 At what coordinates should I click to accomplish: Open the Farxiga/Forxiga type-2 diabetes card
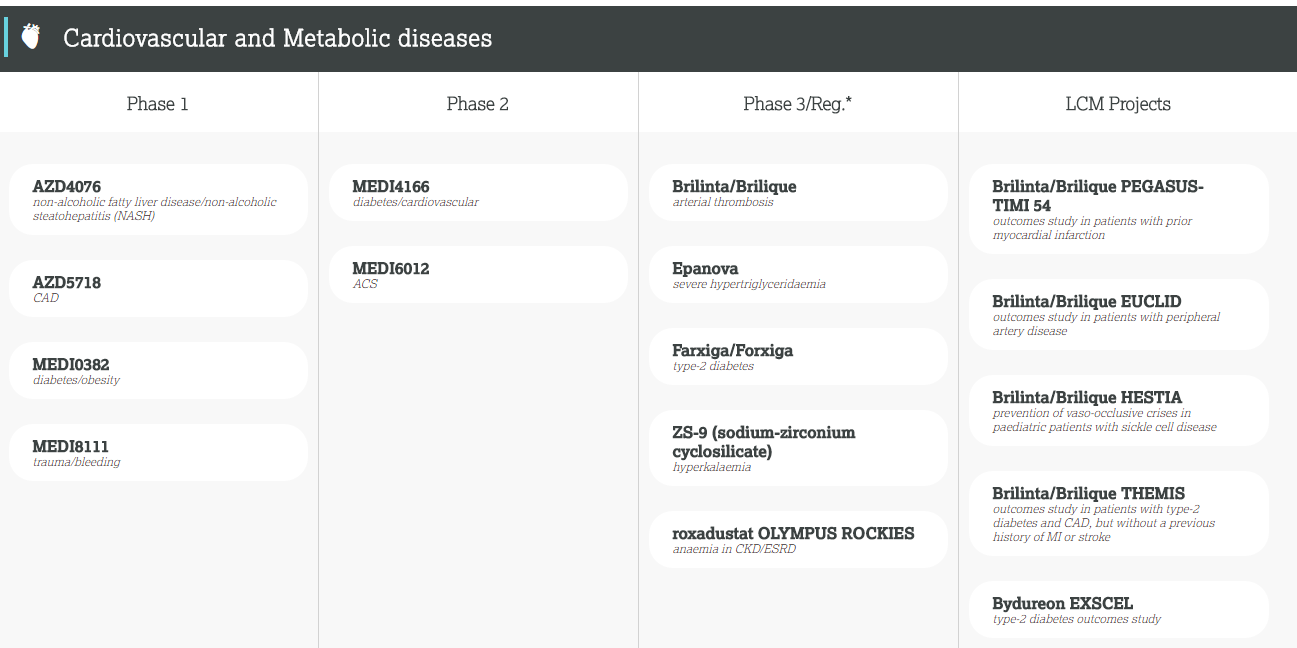pyautogui.click(x=798, y=357)
